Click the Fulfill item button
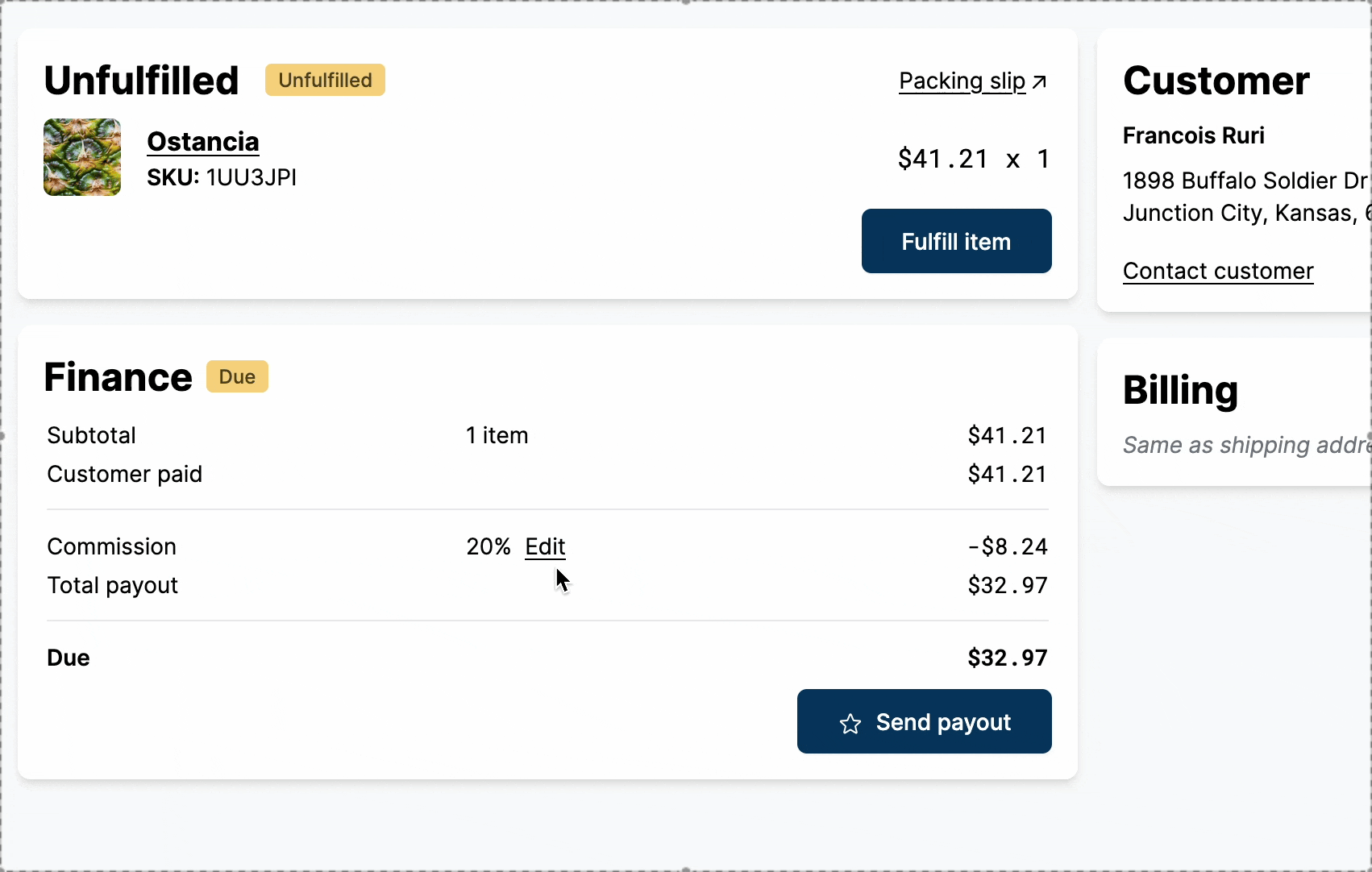Screen dimensions: 1372x872 pos(956,241)
